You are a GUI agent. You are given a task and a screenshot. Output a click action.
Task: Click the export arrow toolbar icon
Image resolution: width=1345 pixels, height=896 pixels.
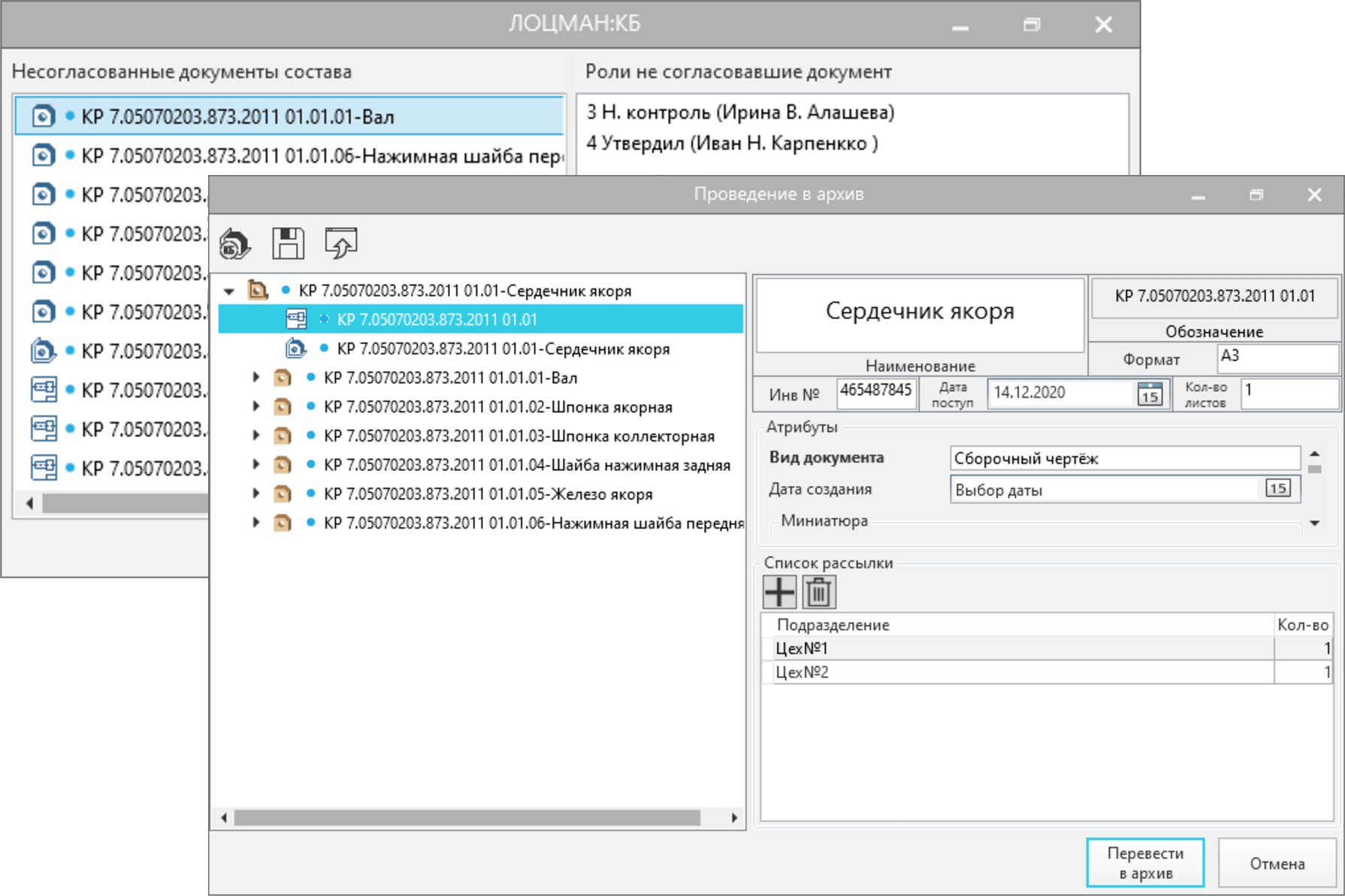(341, 243)
